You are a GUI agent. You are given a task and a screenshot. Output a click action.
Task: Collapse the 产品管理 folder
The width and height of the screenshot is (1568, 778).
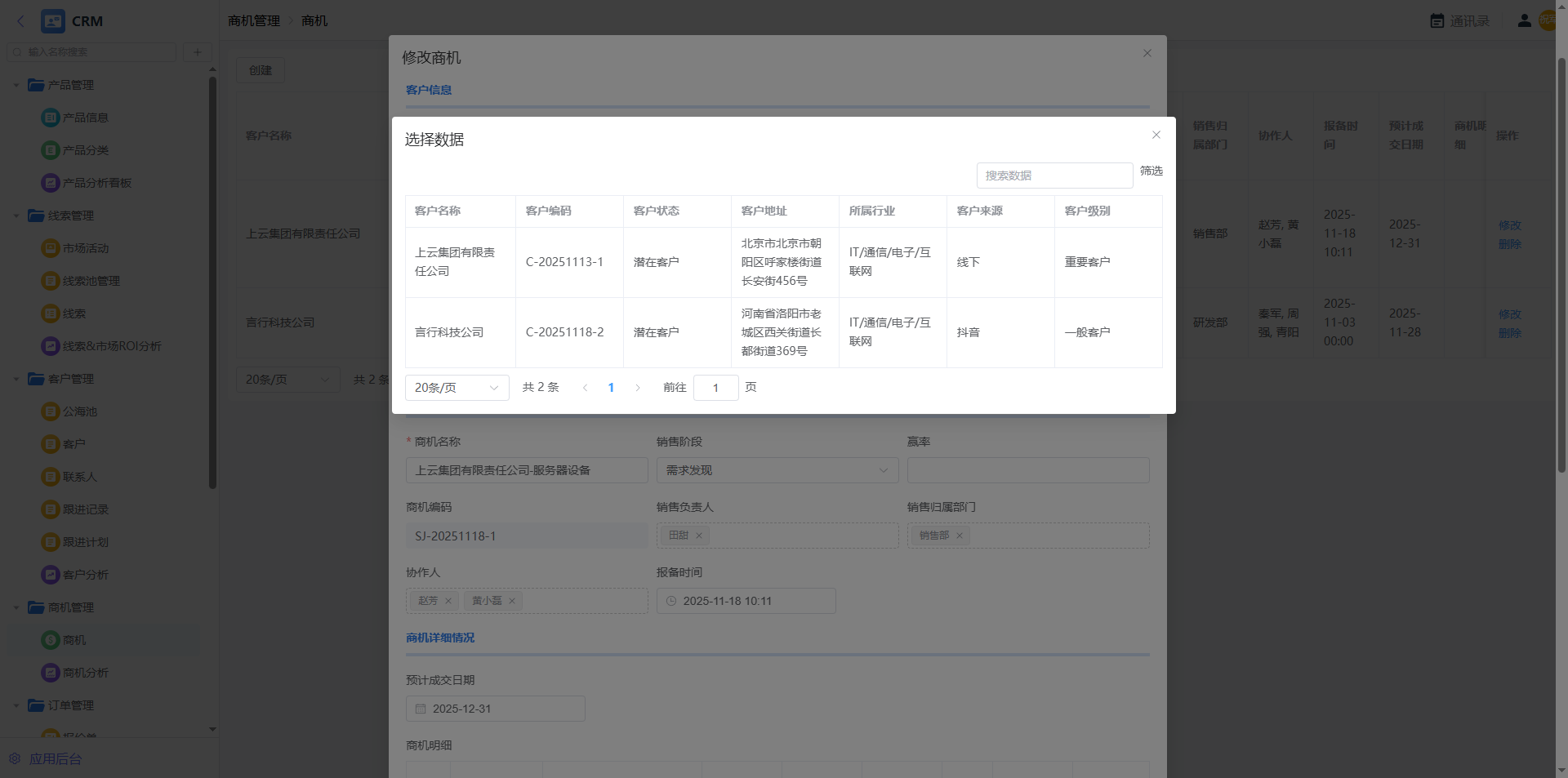pyautogui.click(x=16, y=85)
